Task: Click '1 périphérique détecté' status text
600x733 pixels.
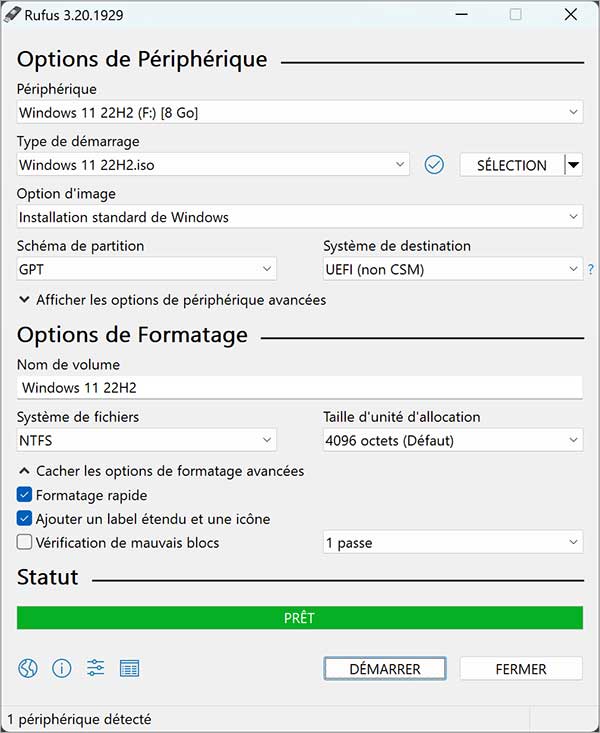Action: click(80, 719)
